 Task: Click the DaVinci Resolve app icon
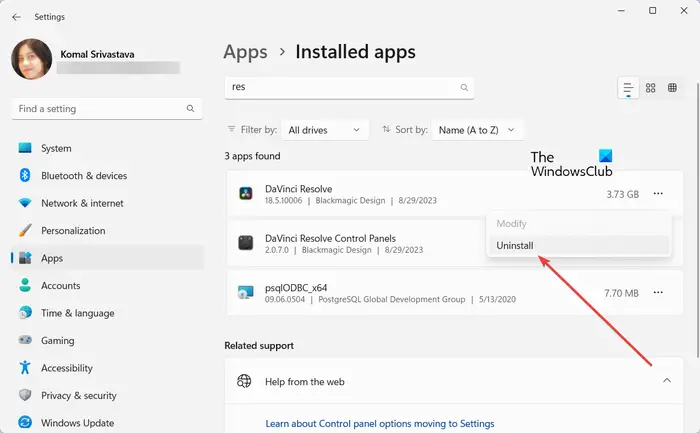click(x=246, y=194)
